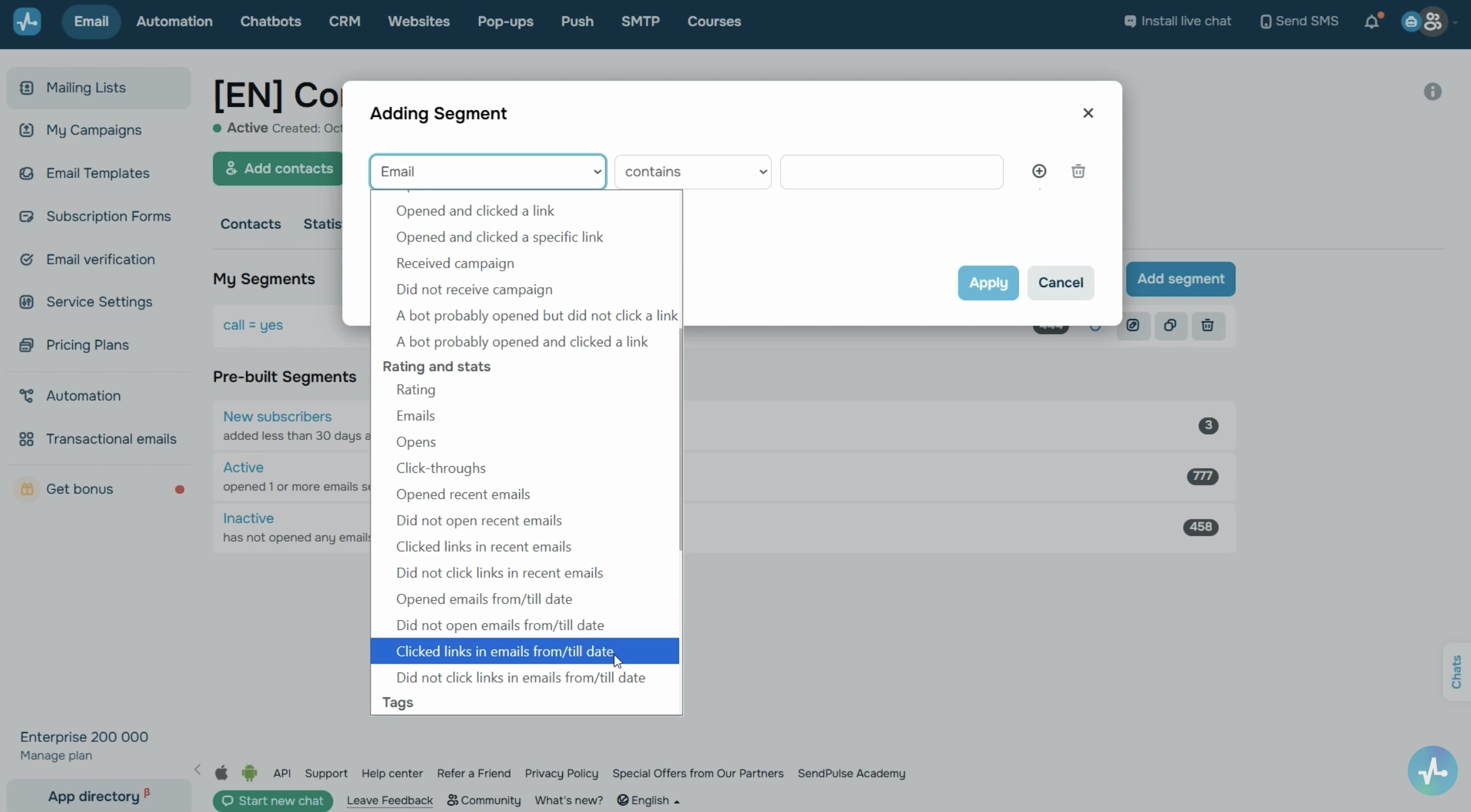Open the Automation top menu

point(175,21)
